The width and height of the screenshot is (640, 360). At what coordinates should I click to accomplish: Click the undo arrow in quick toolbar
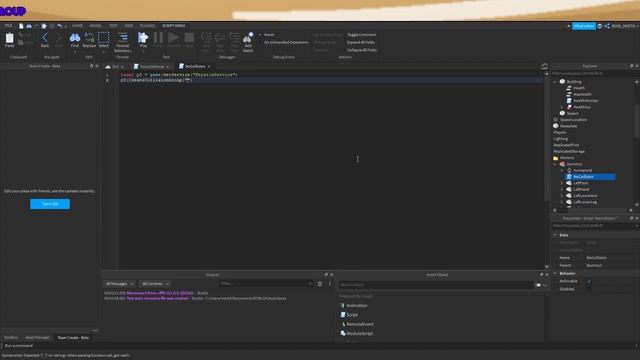point(60,26)
